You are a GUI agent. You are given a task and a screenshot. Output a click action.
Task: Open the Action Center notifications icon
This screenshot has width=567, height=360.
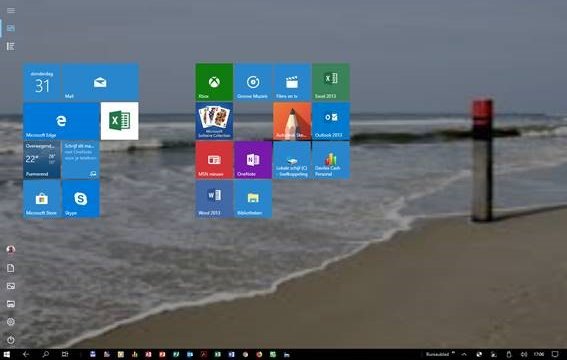pyautogui.click(x=555, y=354)
